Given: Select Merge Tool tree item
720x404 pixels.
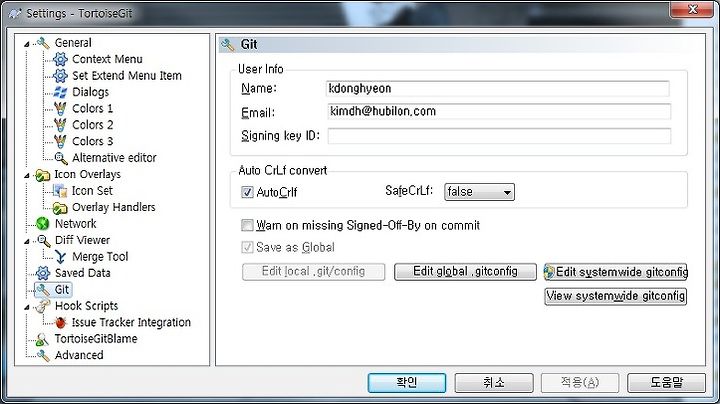Looking at the screenshot, I should click(x=100, y=257).
